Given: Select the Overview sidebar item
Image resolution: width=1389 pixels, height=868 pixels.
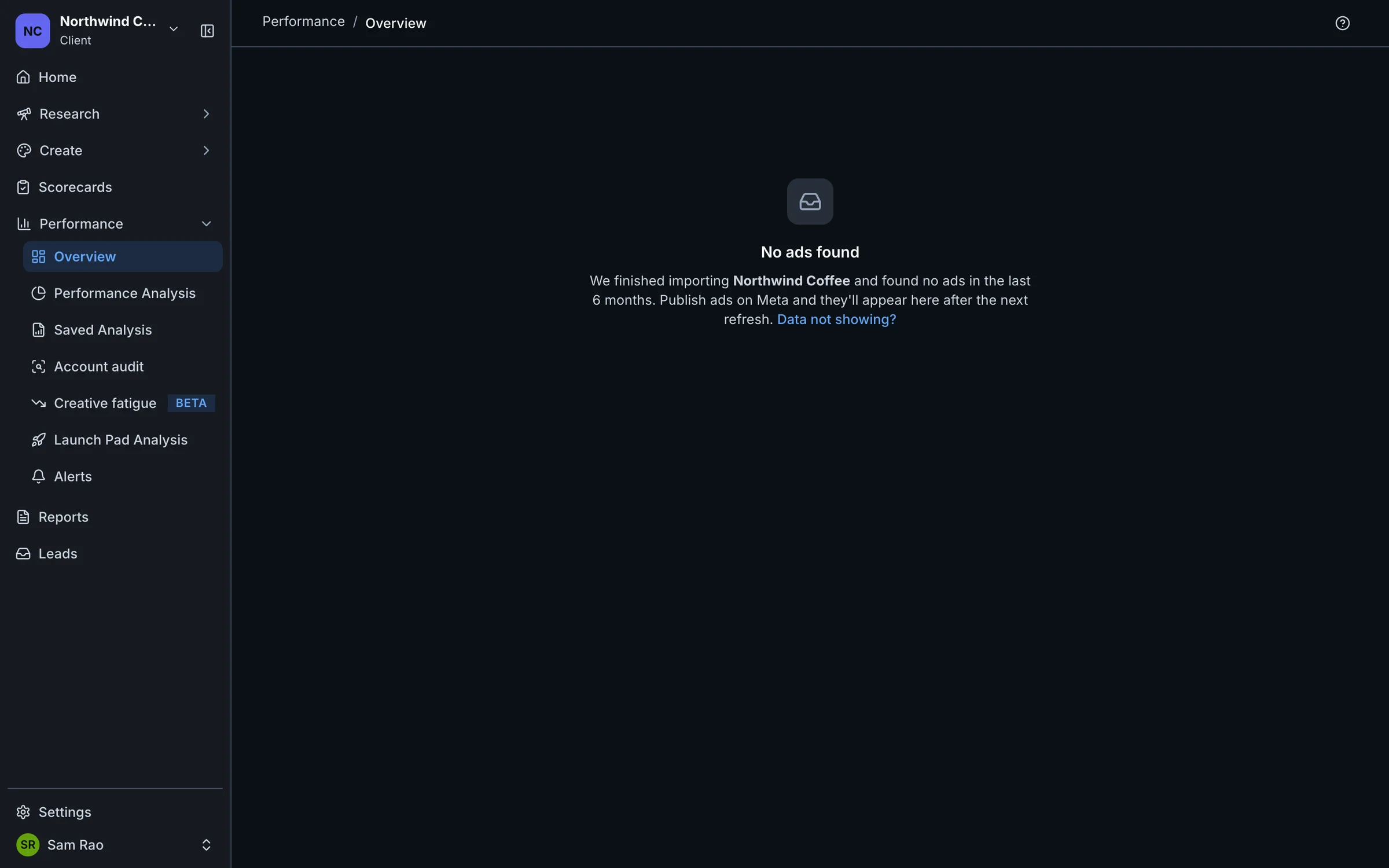Looking at the screenshot, I should click(123, 256).
